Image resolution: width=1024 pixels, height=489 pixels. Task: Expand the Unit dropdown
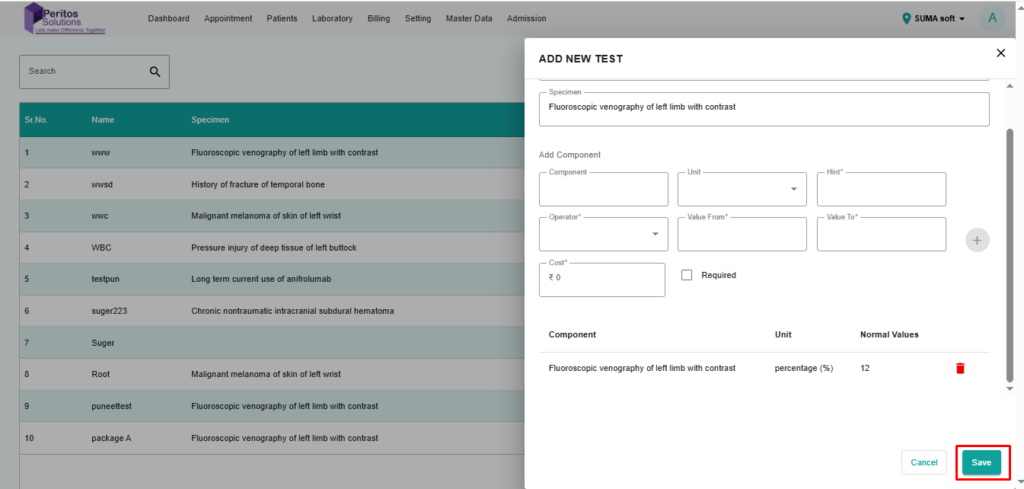[x=742, y=189]
